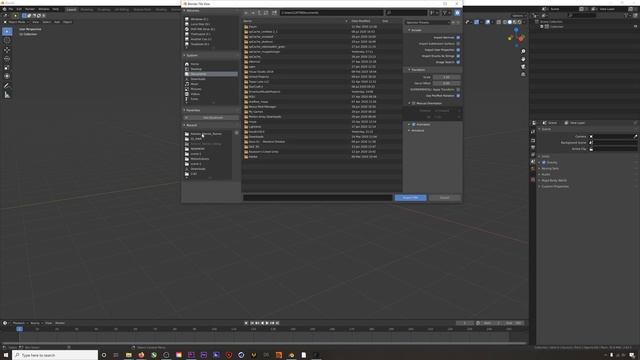Go back to previous folder in file view

[246, 13]
